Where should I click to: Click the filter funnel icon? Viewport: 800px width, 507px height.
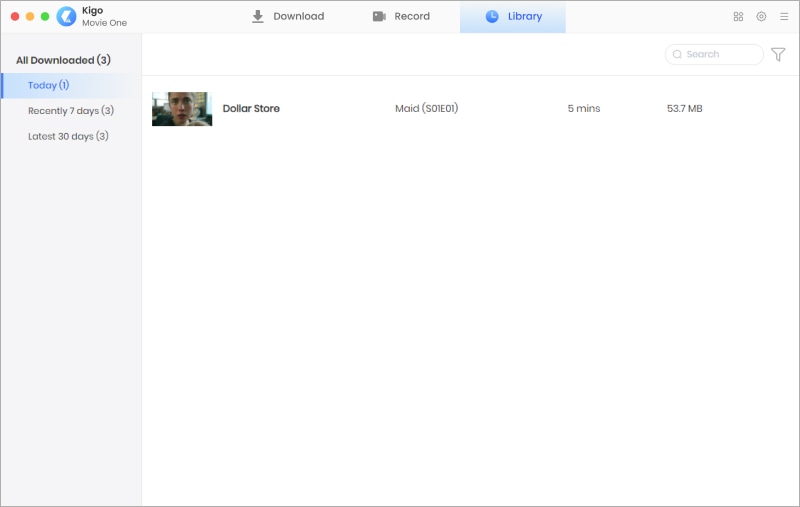tap(778, 54)
